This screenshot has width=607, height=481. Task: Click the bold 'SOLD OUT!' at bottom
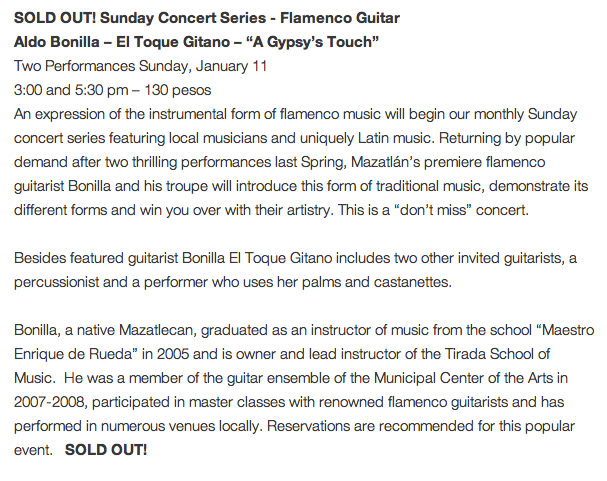coord(106,450)
